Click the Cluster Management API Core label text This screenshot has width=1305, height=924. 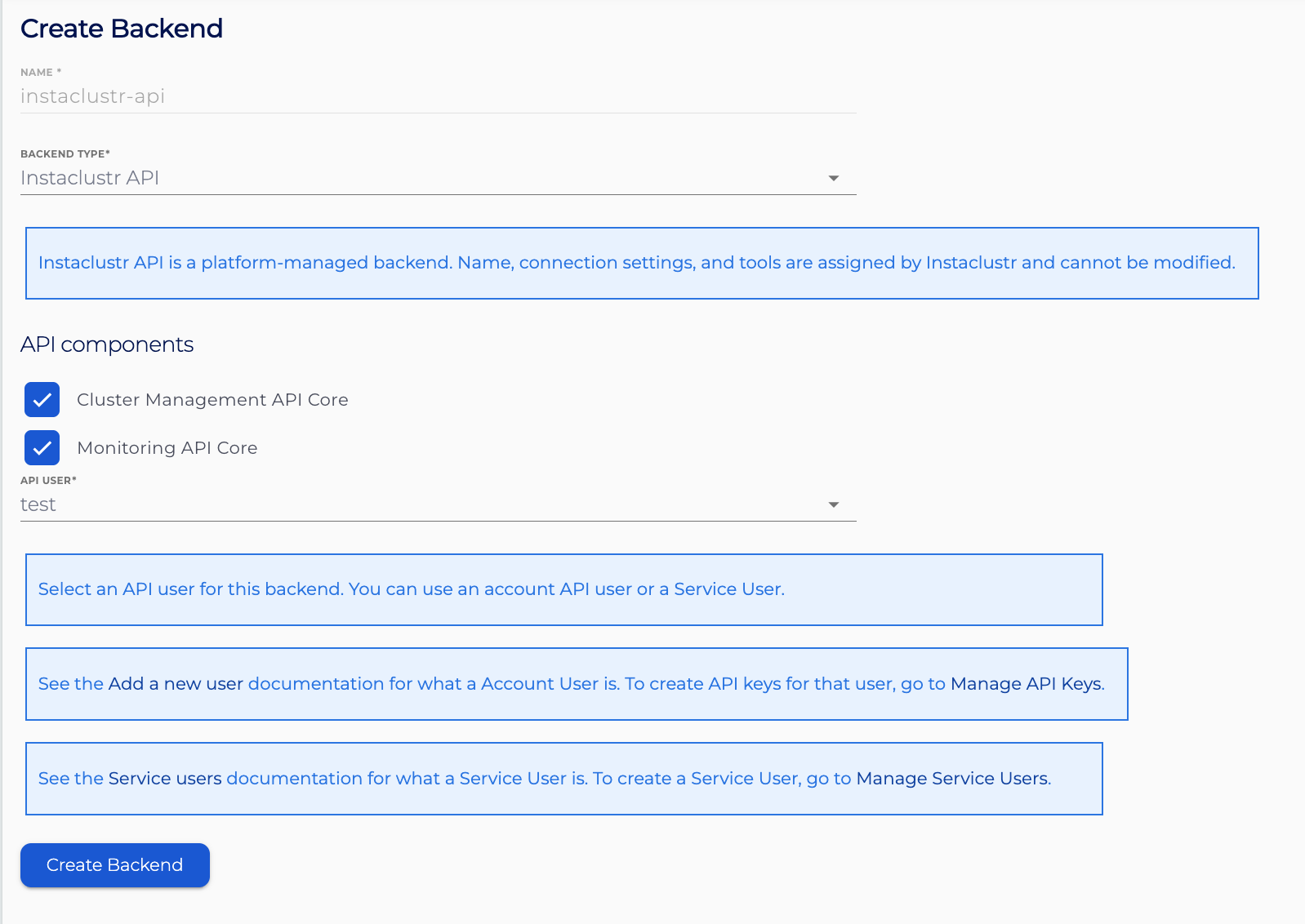click(x=212, y=400)
